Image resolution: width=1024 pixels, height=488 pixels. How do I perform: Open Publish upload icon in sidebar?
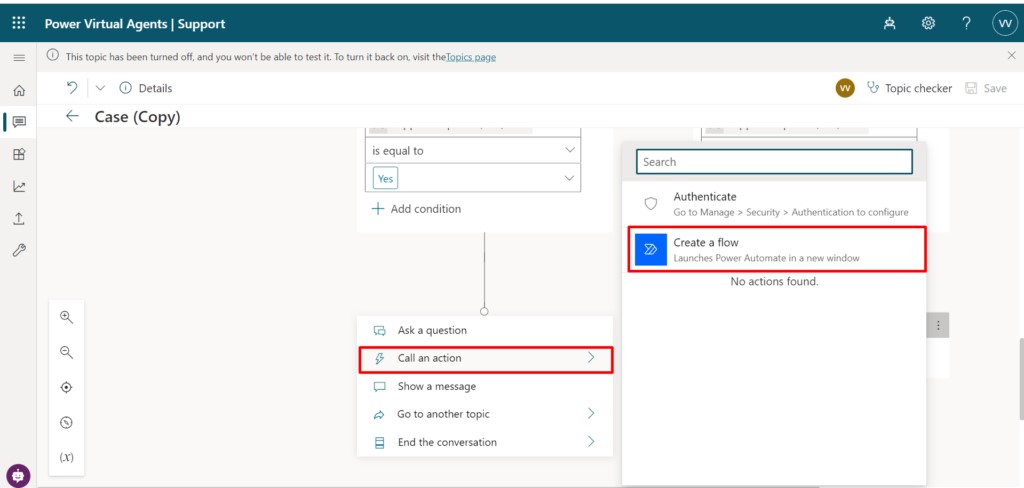click(x=19, y=218)
